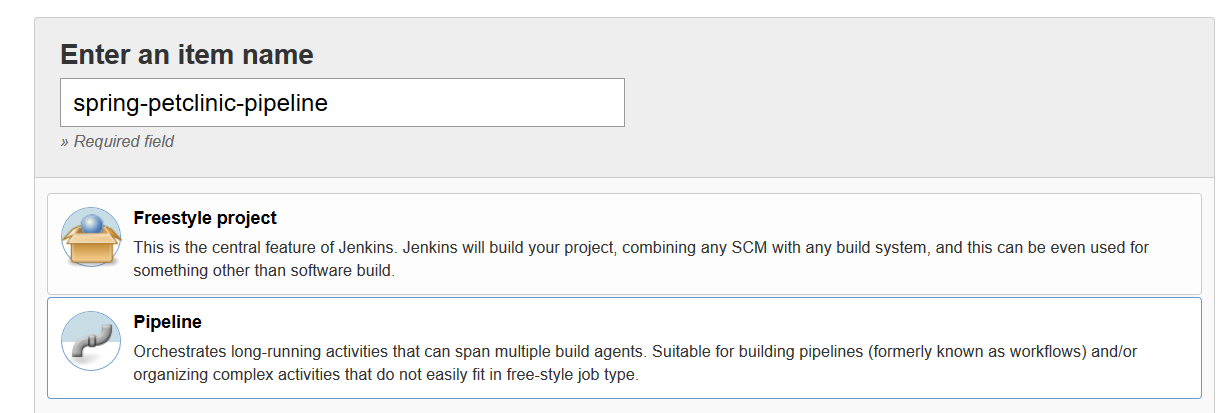Click the Freestyle project box icon
Screen dimensions: 1232x413
(x=91, y=238)
